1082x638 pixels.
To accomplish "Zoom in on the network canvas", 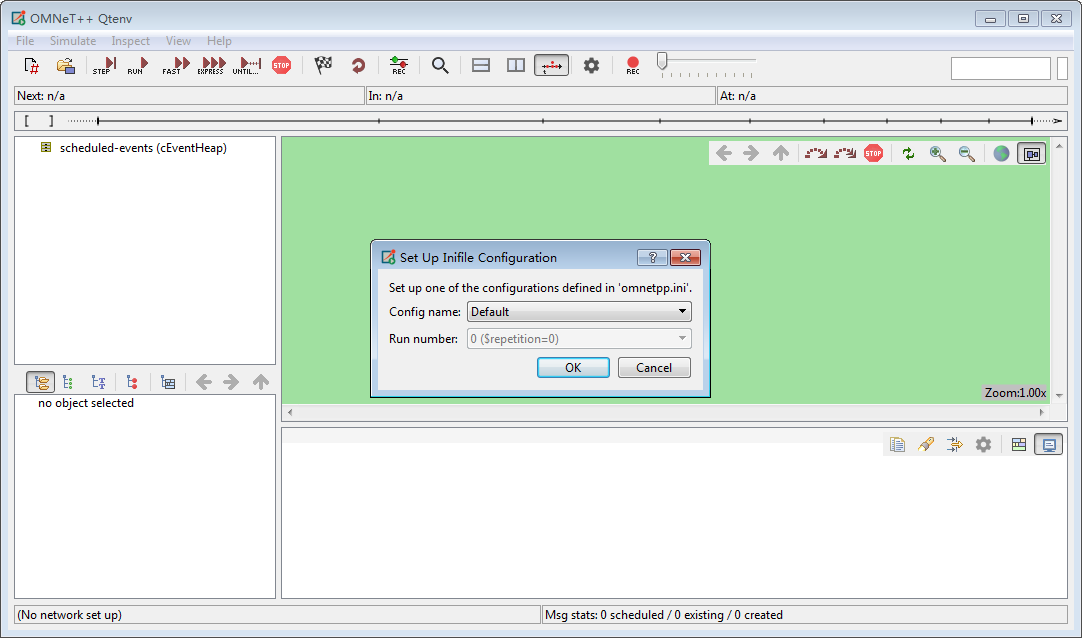I will pyautogui.click(x=936, y=152).
